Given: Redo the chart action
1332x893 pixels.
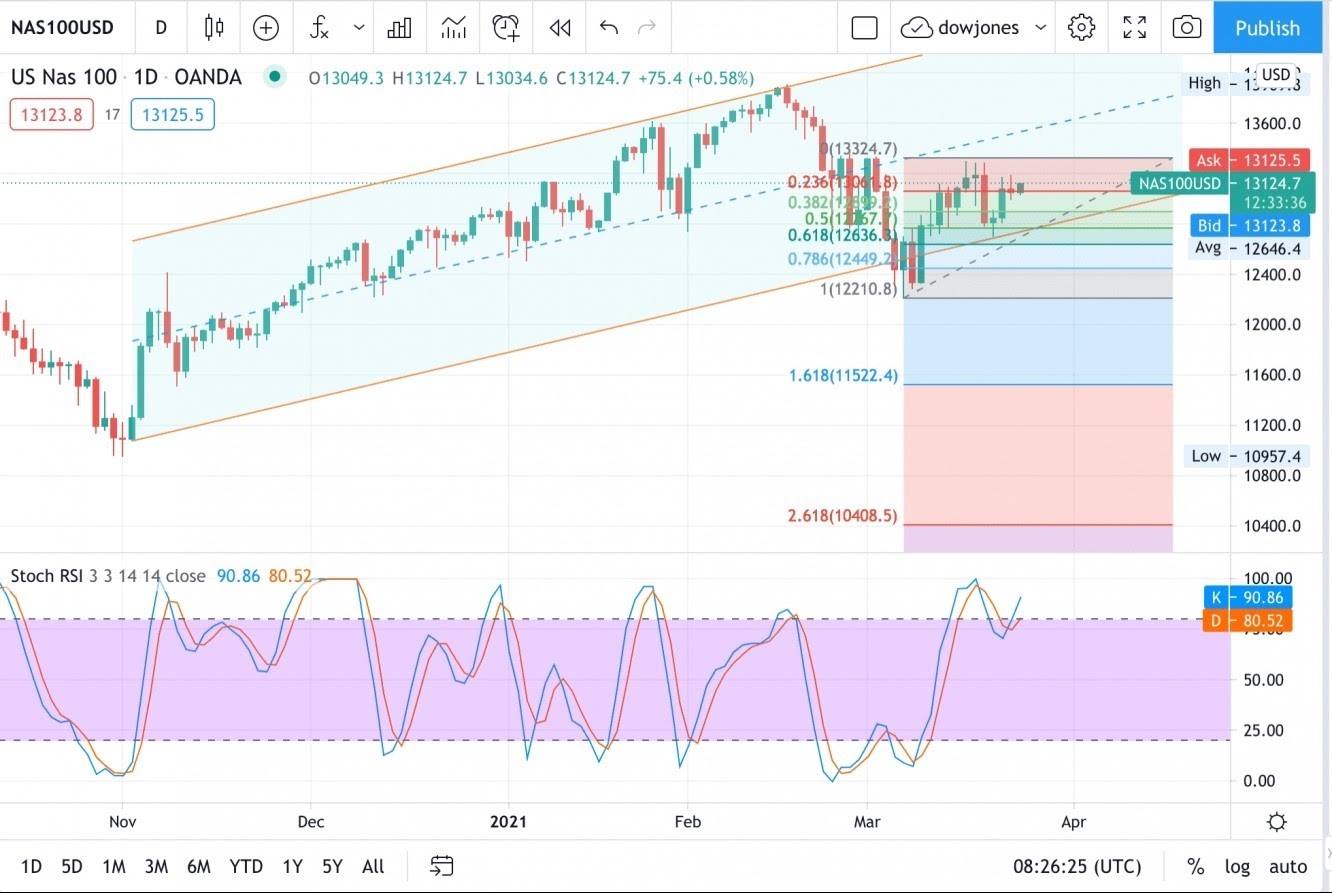Looking at the screenshot, I should (647, 27).
